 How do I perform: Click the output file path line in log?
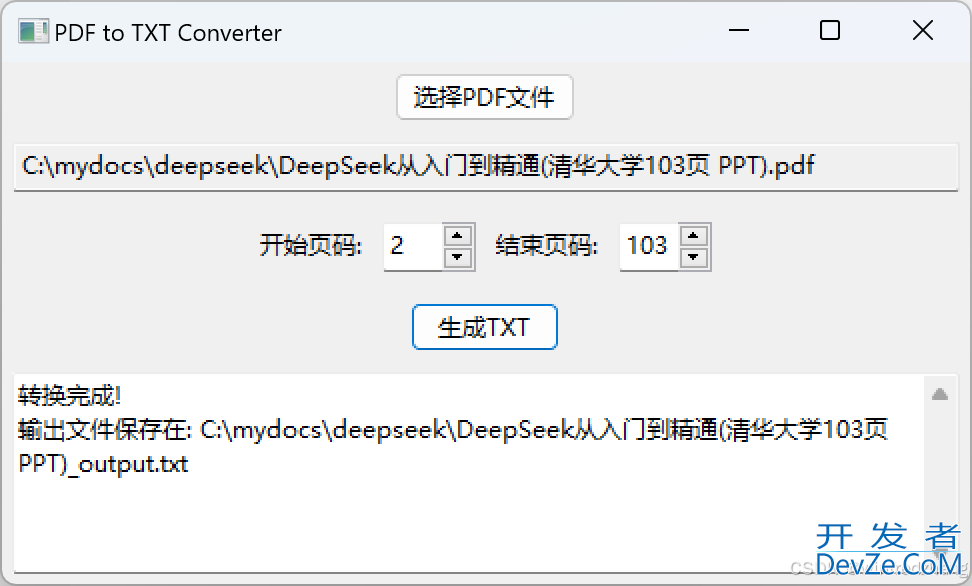[x=453, y=446]
